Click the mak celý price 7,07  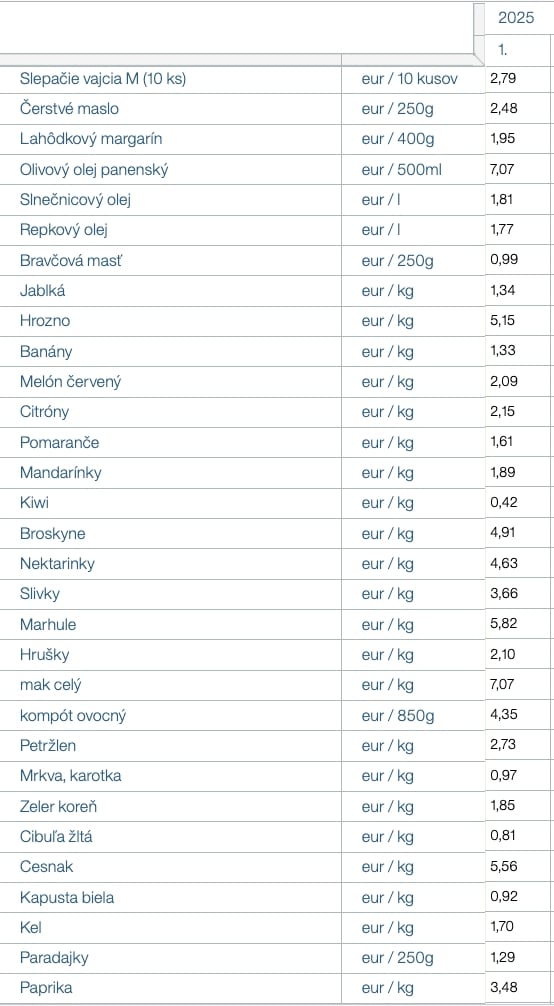[x=503, y=685]
